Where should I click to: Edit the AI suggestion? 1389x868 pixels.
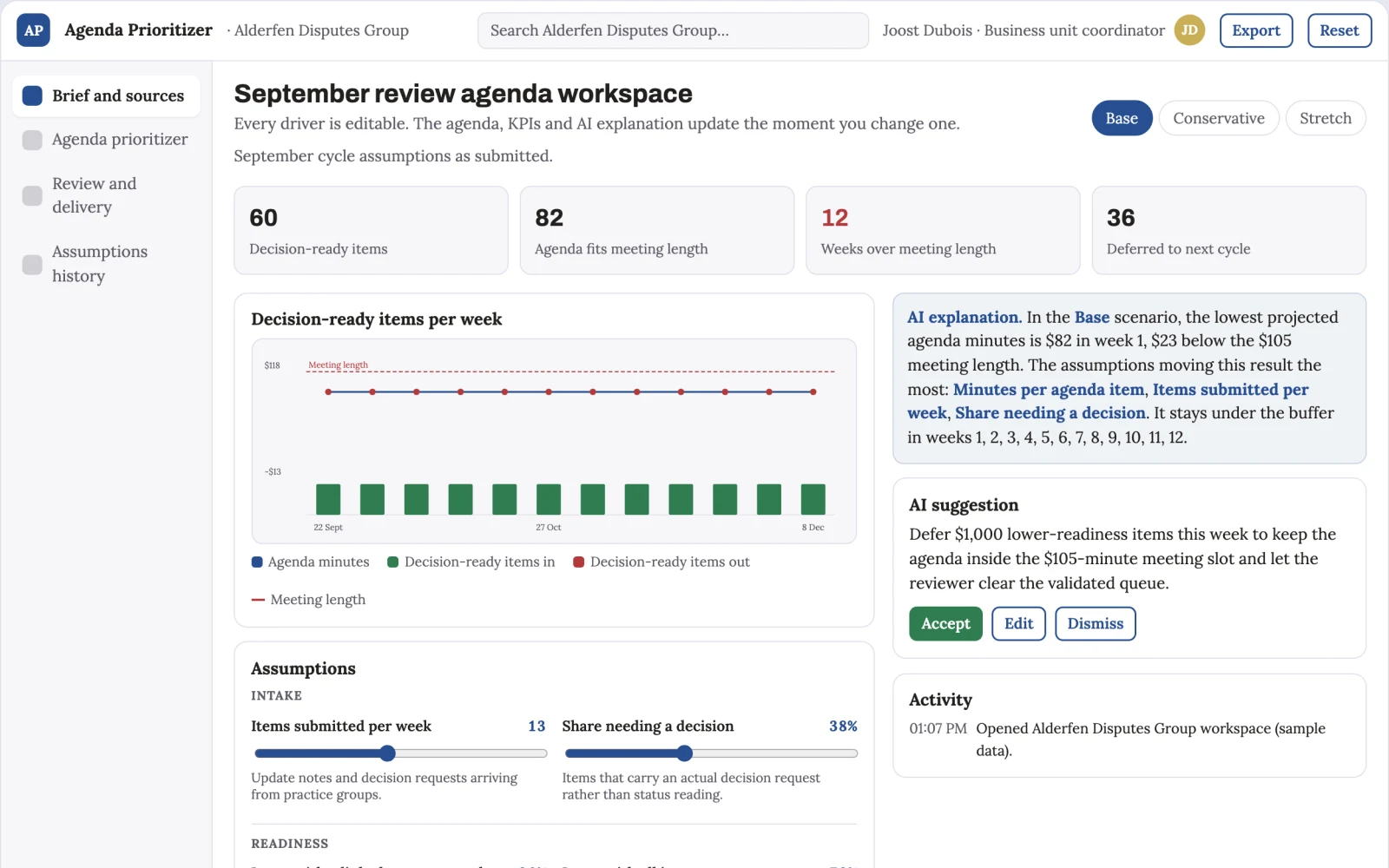[x=1018, y=623]
